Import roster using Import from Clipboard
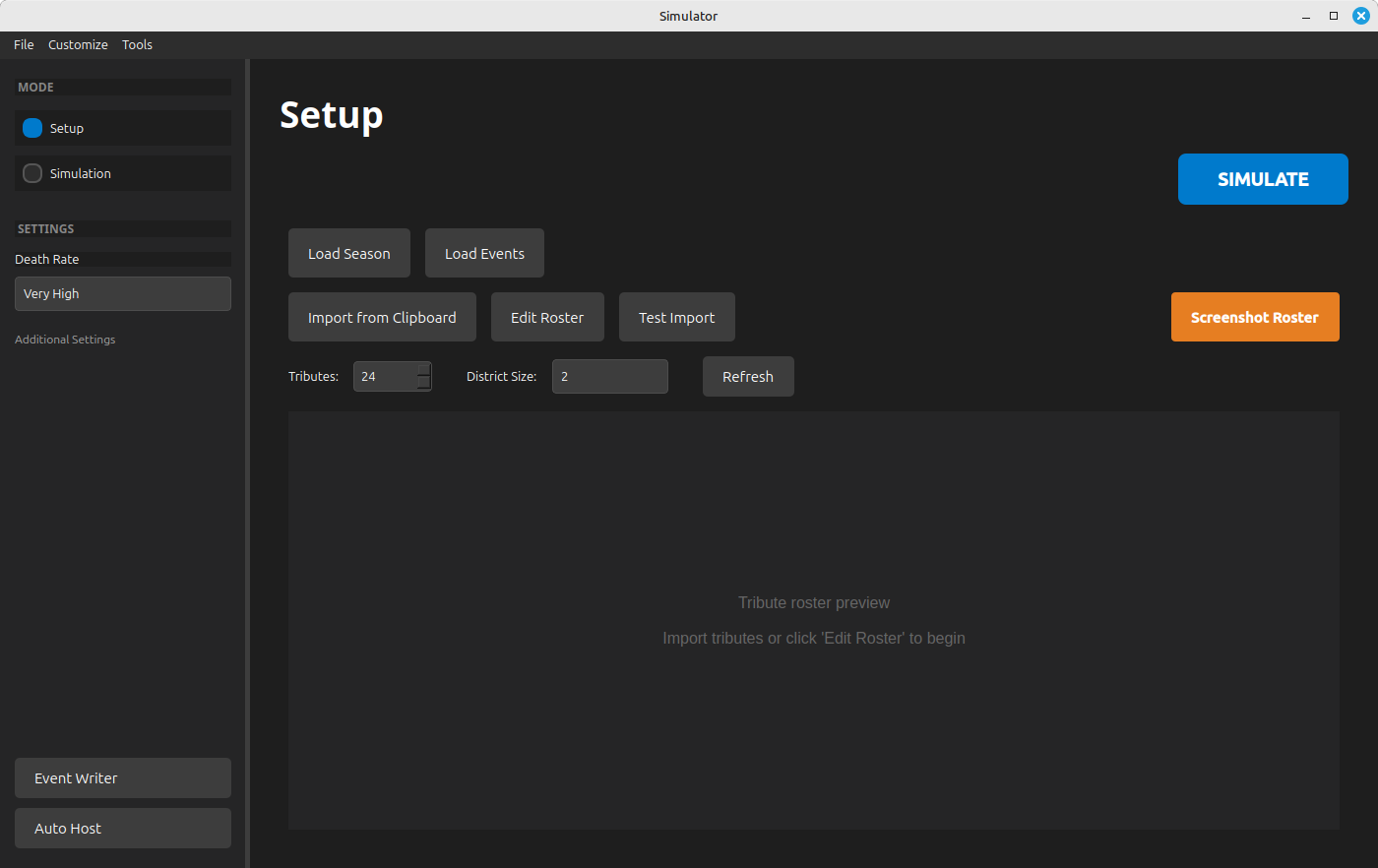Viewport: 1378px width, 868px height. (x=382, y=318)
